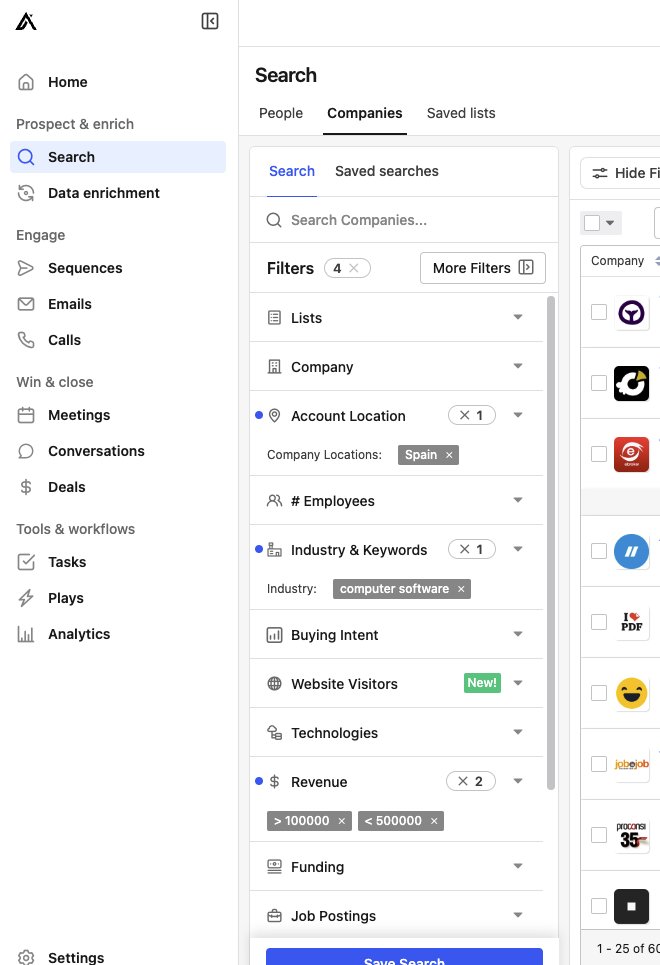Screen dimensions: 660x965
Task: Click the Apollo logo icon
Action: 26,22
